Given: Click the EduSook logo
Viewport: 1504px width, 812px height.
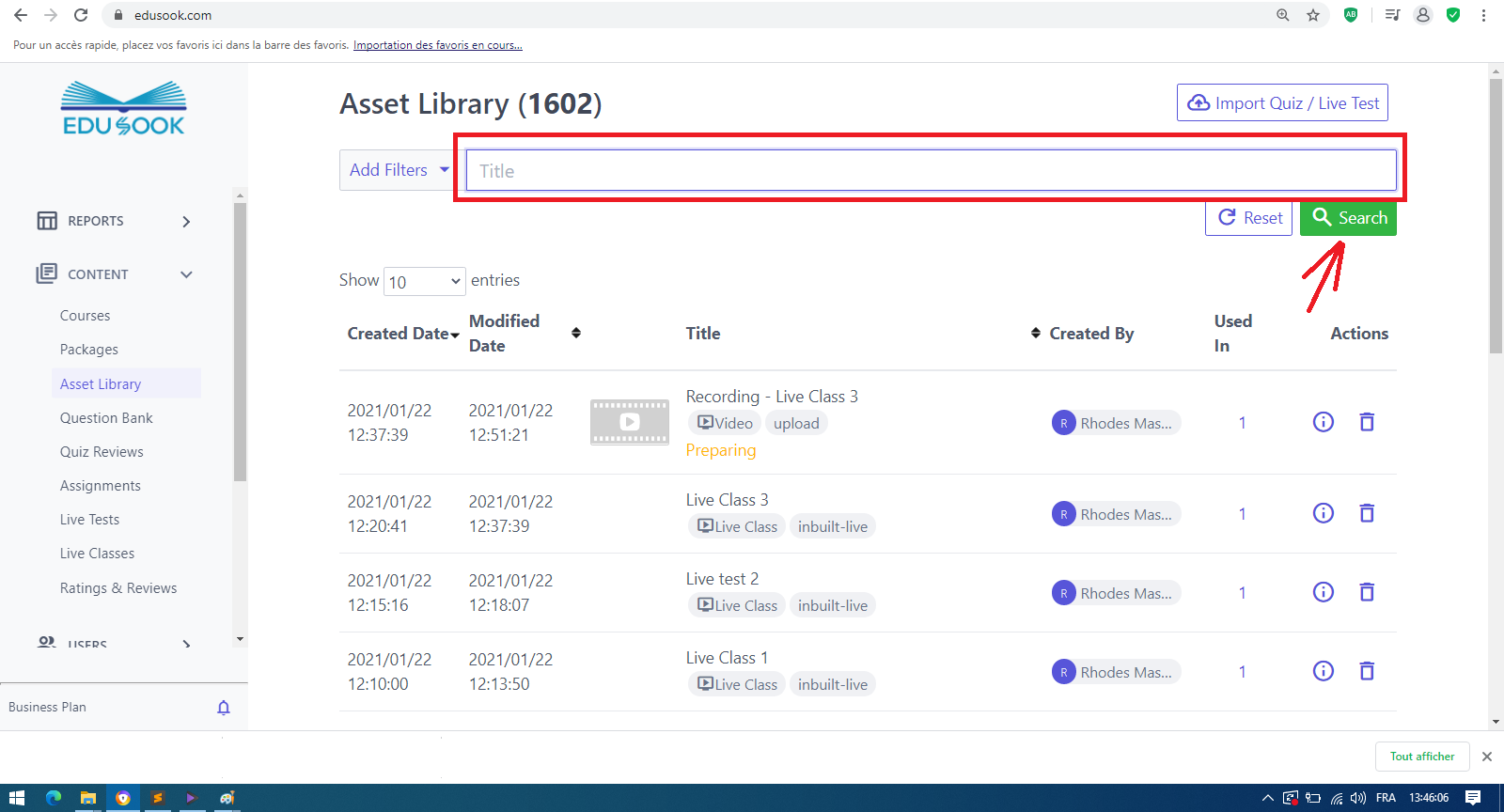Looking at the screenshot, I should [123, 109].
